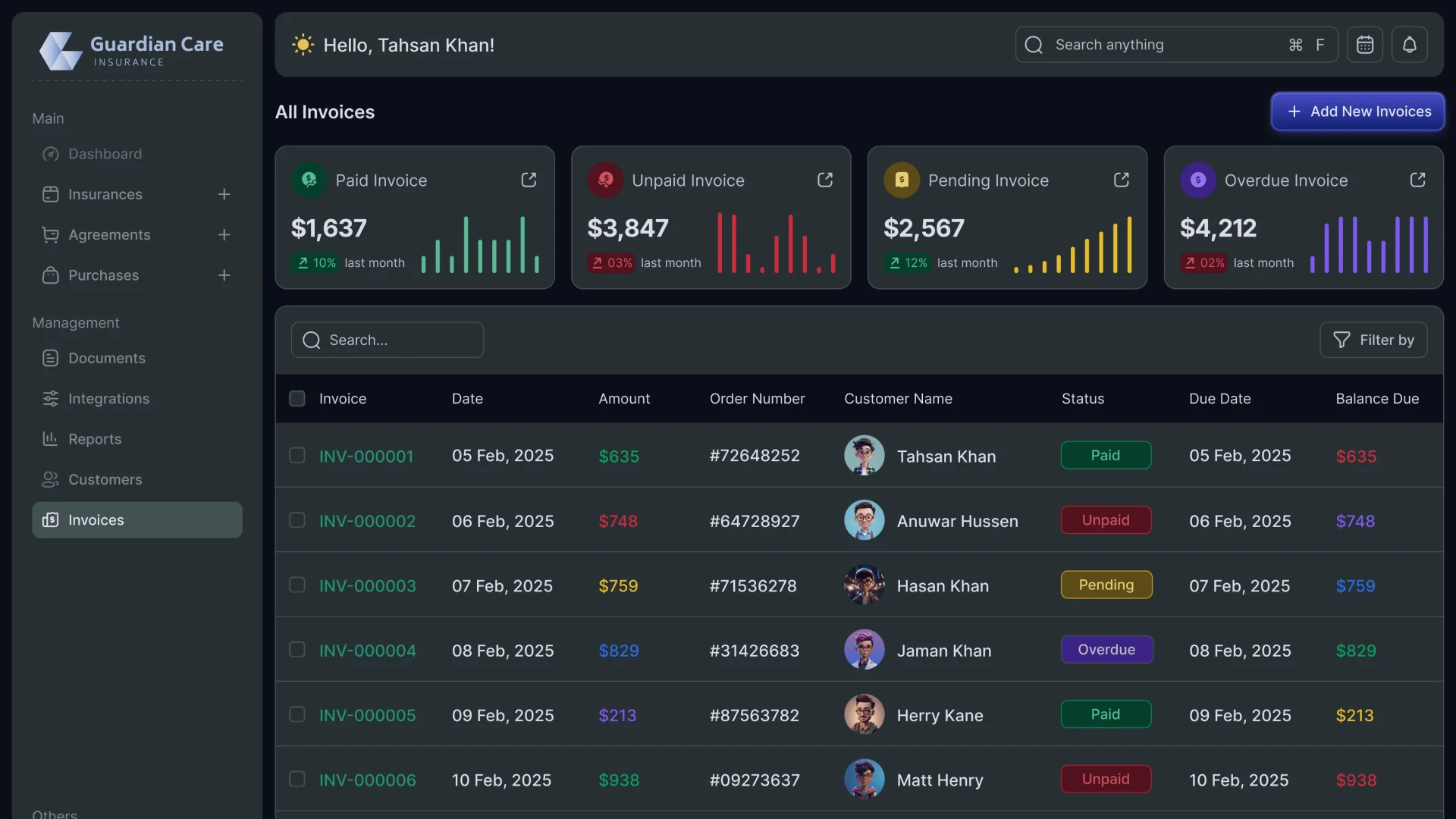Click the purple Overdue status badge
Image resolution: width=1456 pixels, height=819 pixels.
pyautogui.click(x=1106, y=650)
